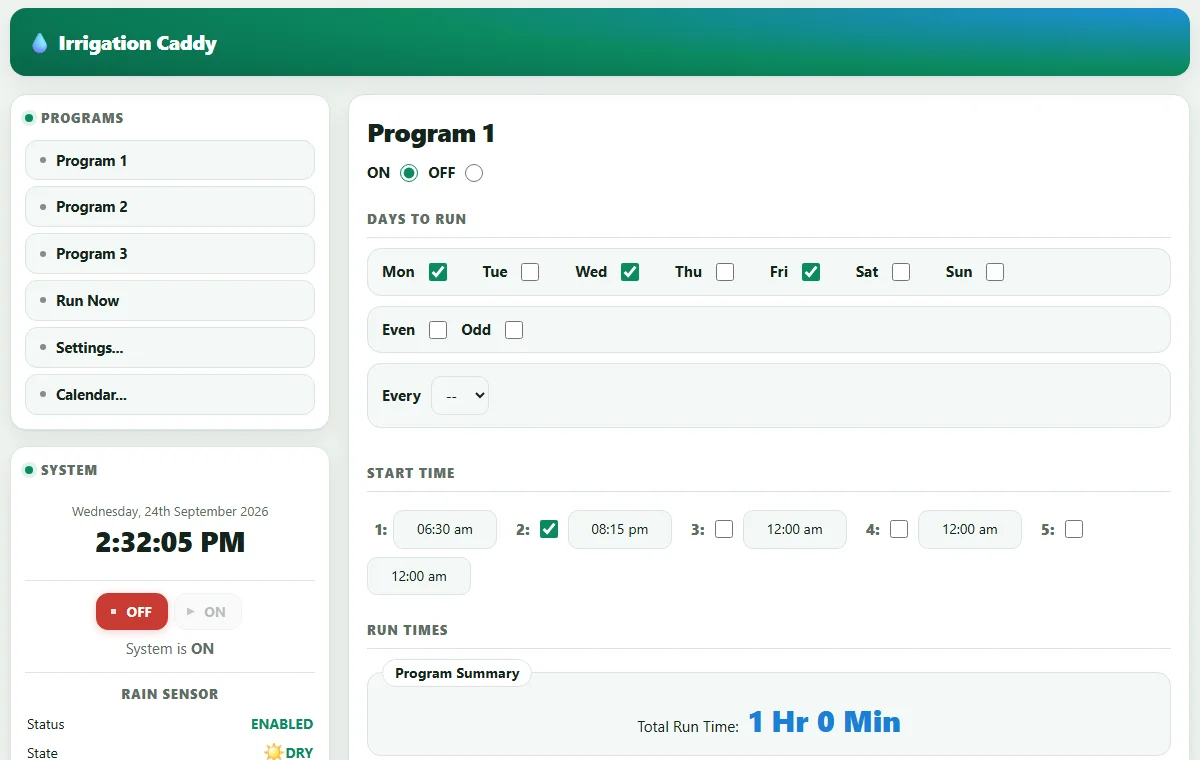Click the start time 5 time field

coord(419,576)
